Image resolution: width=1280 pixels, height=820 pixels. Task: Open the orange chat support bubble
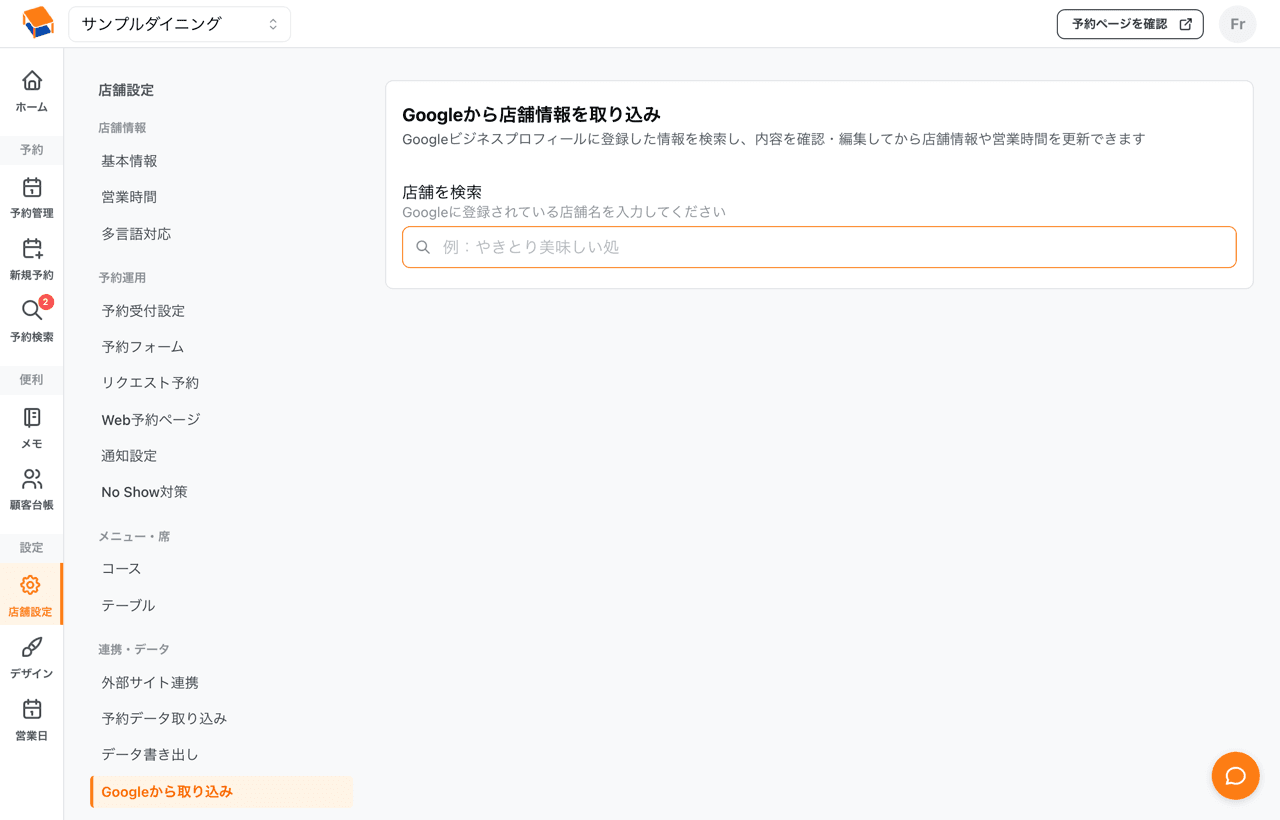1235,776
